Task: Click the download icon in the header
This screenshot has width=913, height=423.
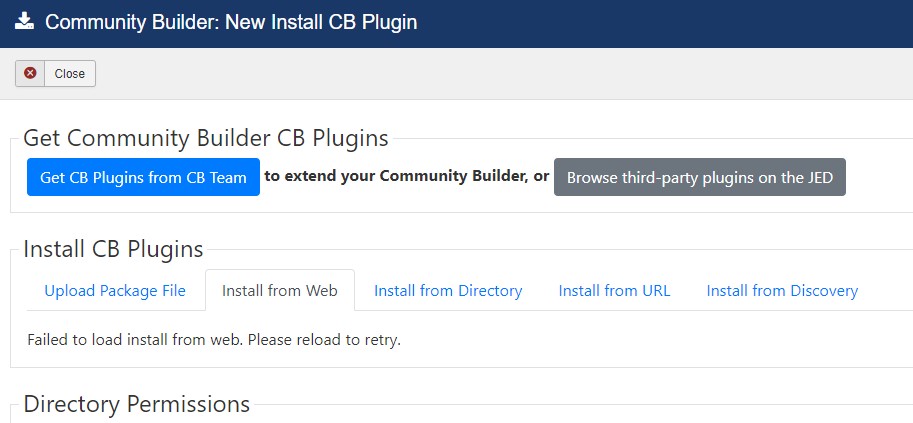Action: [24, 22]
